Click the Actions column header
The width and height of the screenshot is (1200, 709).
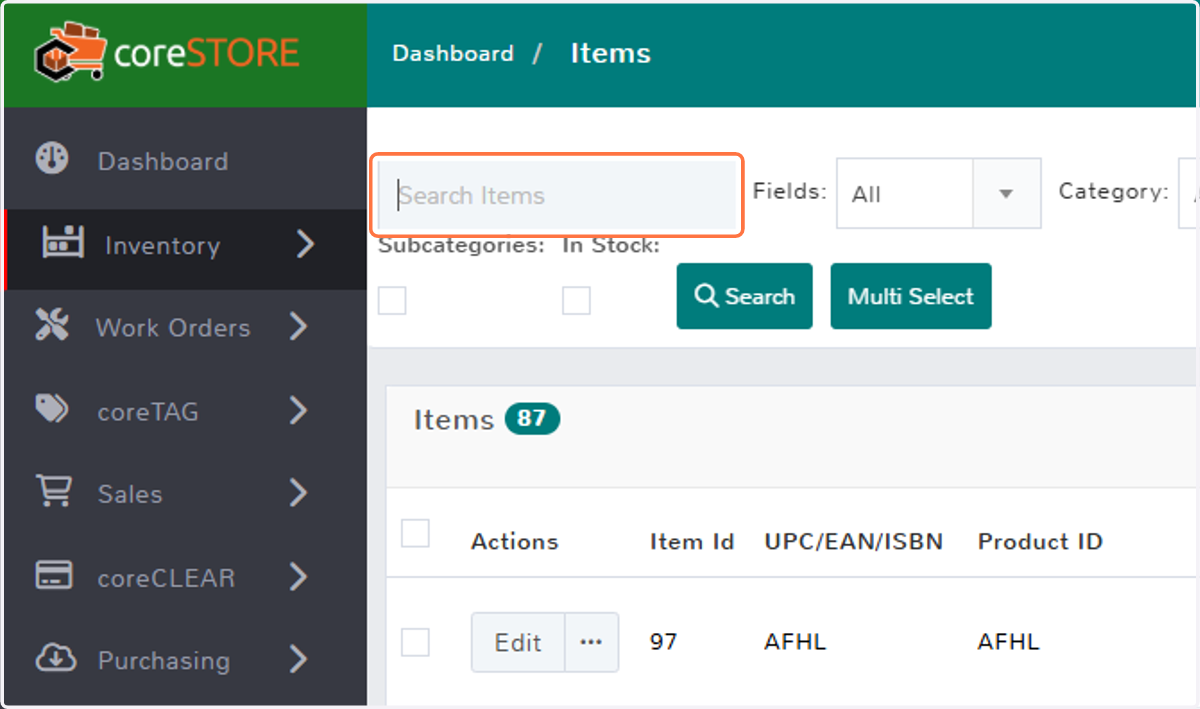click(515, 542)
